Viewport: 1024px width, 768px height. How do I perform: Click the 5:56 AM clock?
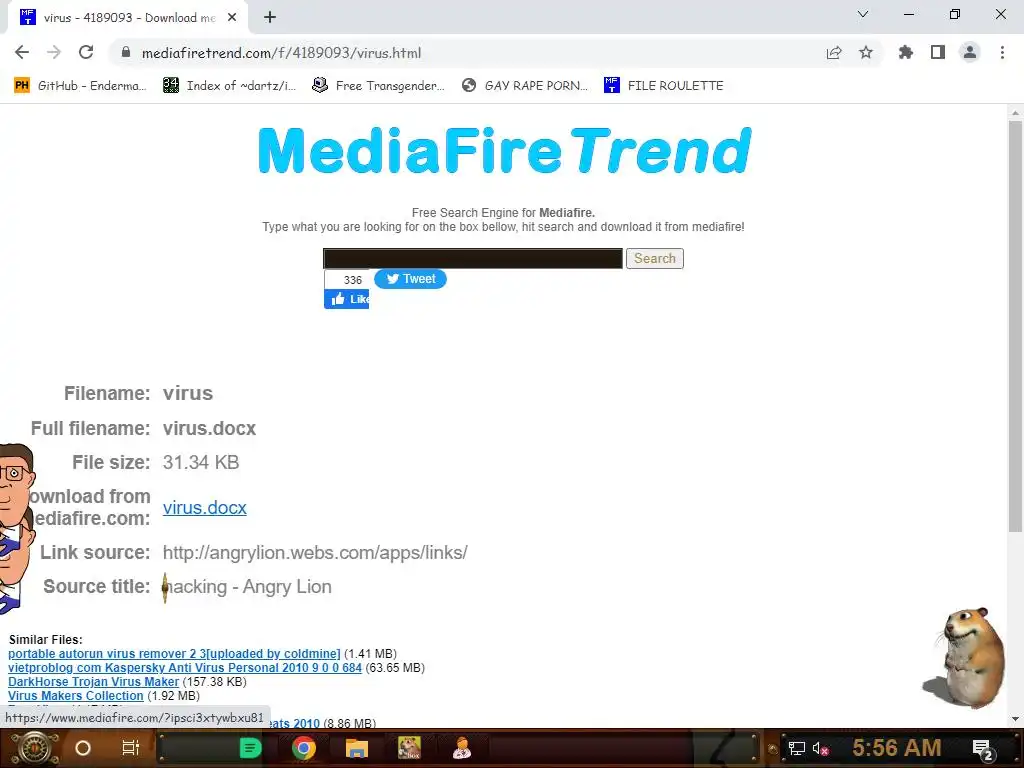coord(897,748)
